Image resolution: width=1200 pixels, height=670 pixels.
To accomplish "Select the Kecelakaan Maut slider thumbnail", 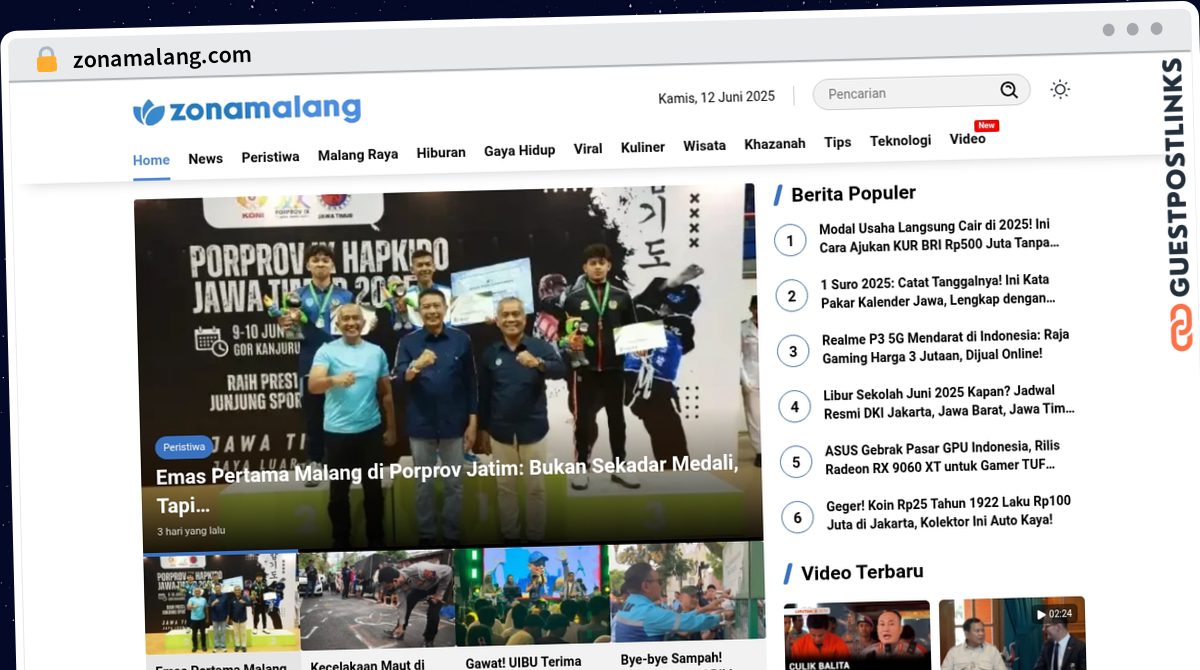I will [x=377, y=600].
